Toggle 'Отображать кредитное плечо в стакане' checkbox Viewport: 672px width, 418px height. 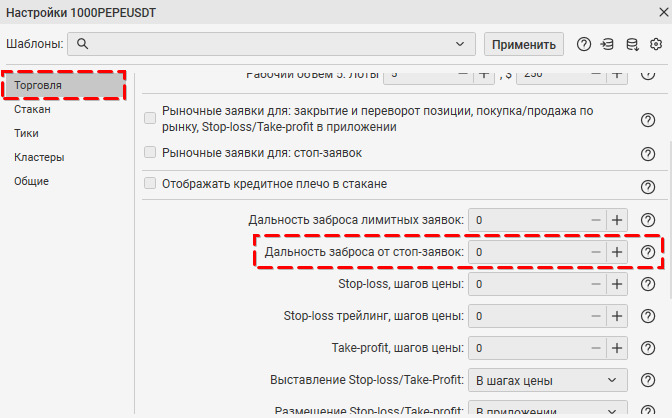(x=150, y=184)
